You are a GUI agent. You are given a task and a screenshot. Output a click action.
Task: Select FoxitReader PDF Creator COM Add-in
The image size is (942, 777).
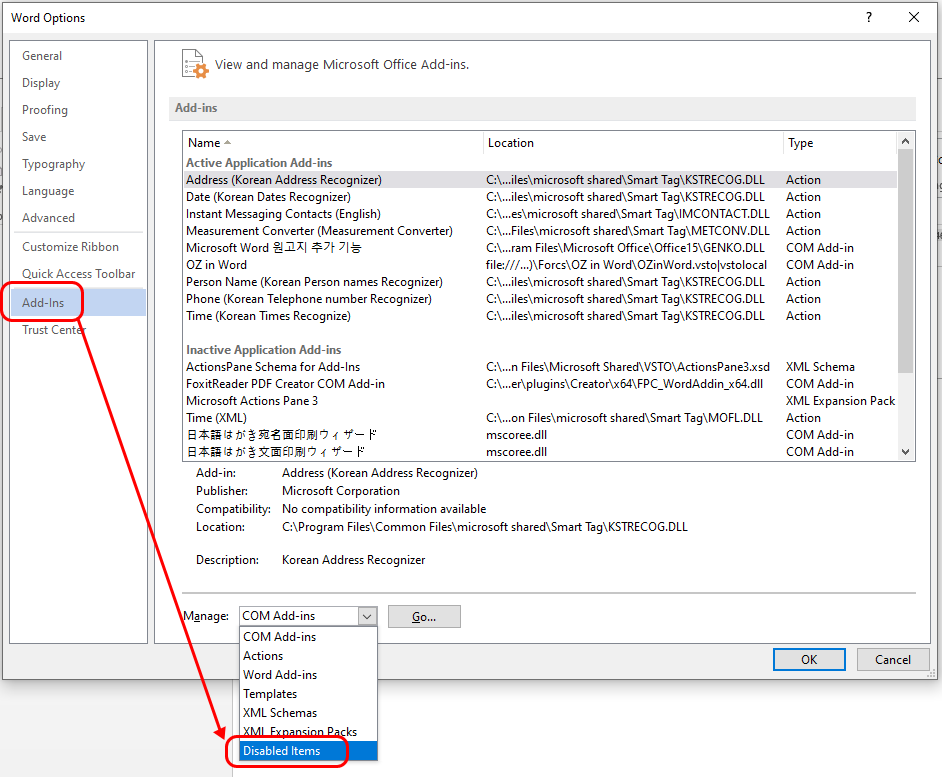pos(540,384)
